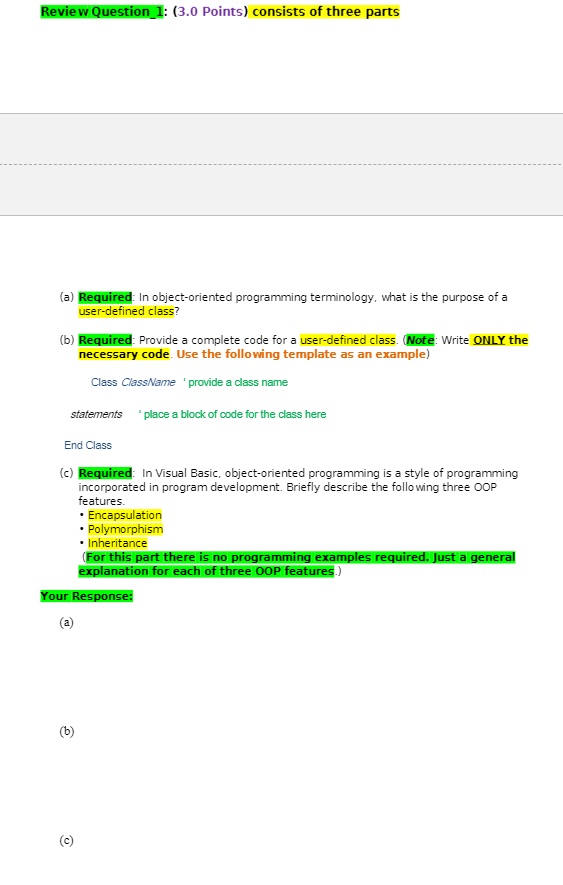Click 'user-defined class?' in part (a)

coord(129,311)
